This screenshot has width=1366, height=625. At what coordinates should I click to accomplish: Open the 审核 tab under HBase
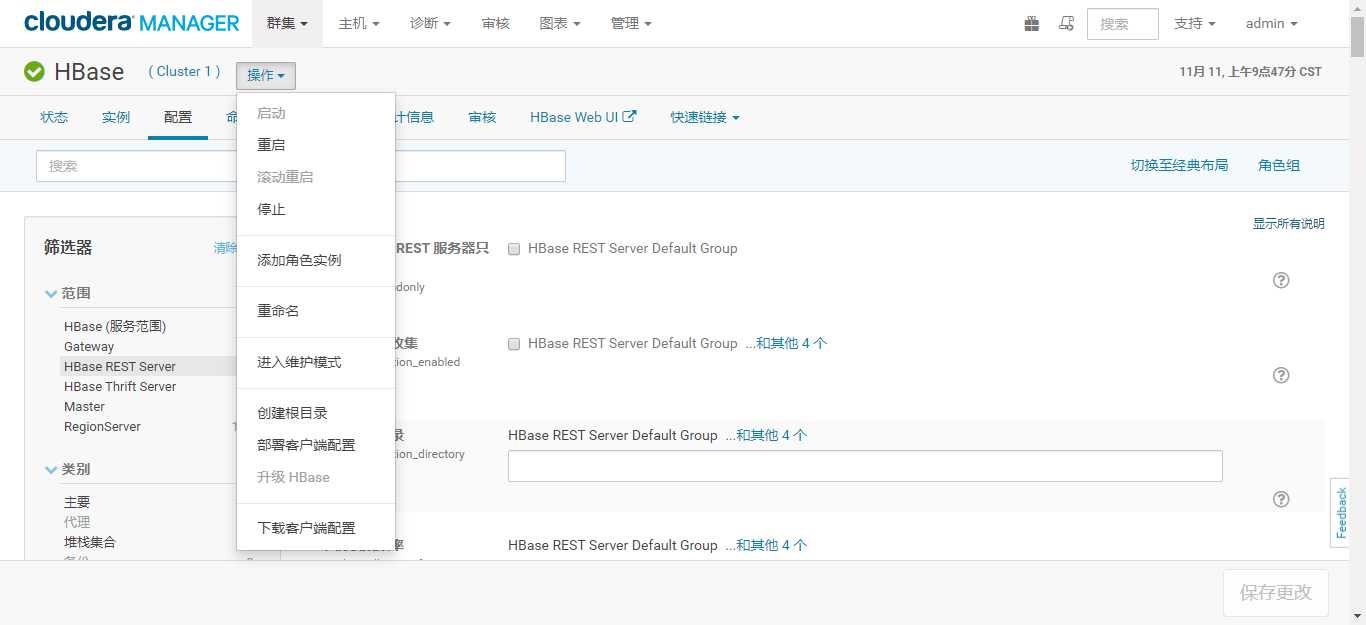click(x=482, y=117)
